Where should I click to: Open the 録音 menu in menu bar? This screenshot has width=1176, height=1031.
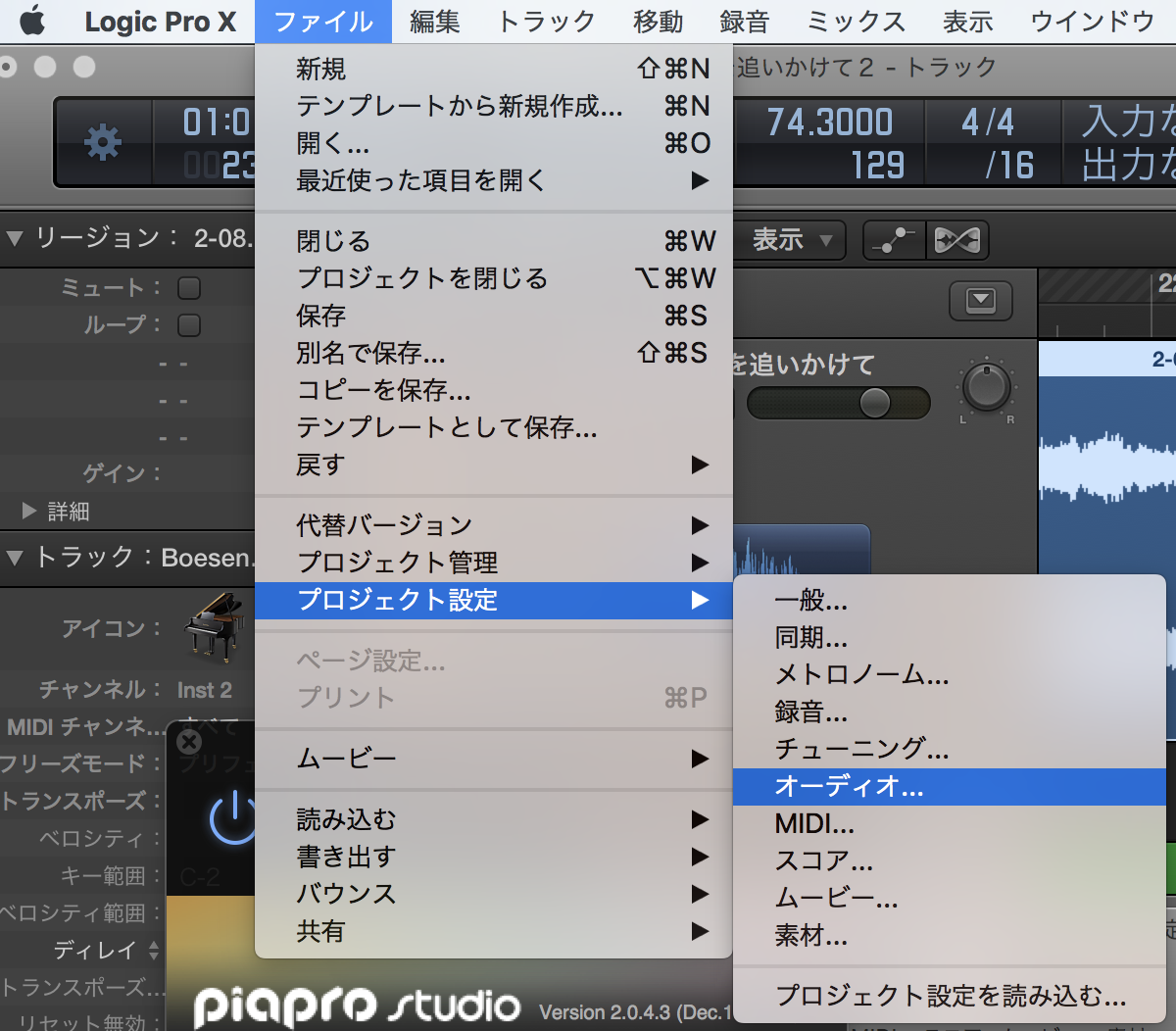point(745,22)
